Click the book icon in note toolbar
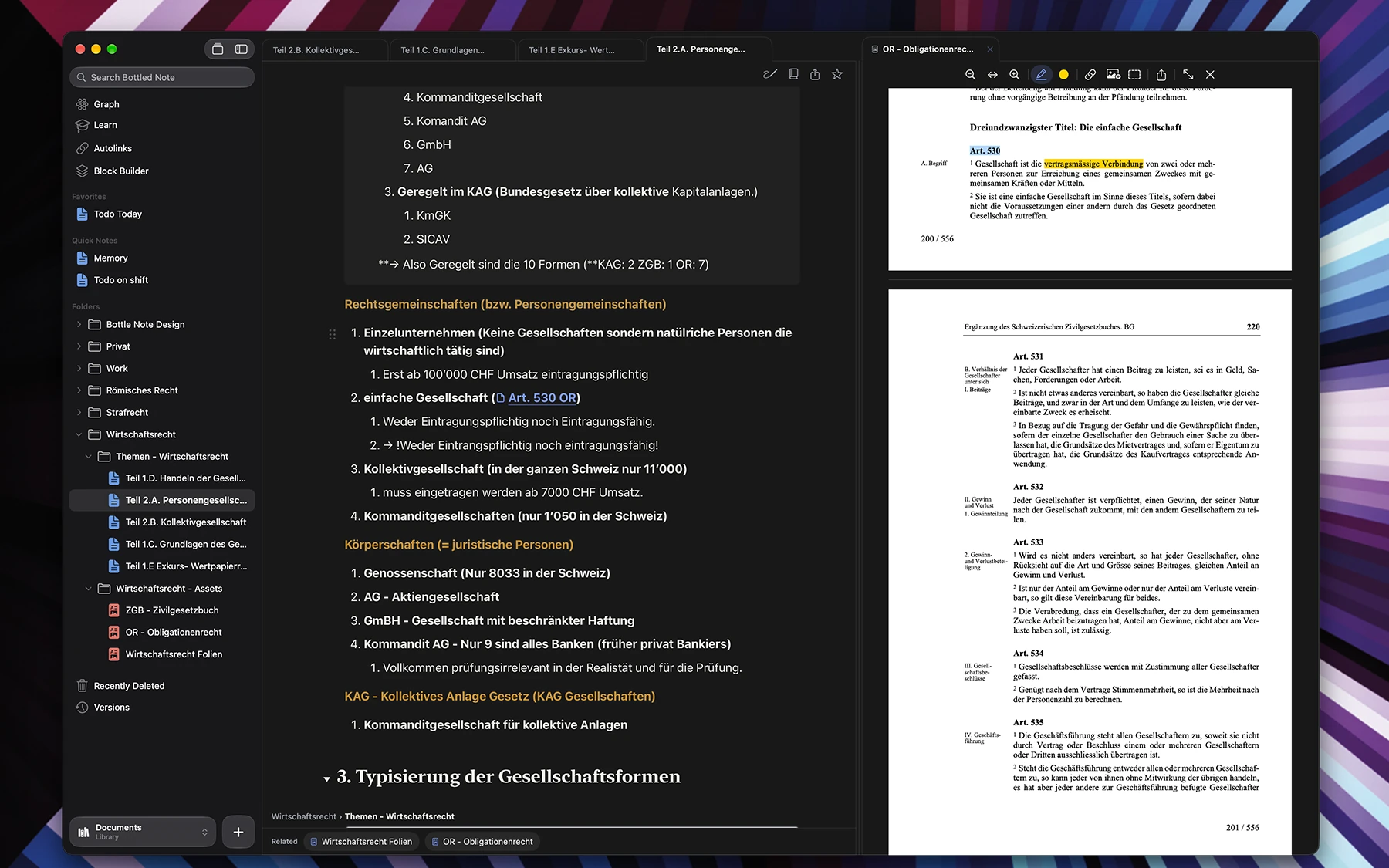This screenshot has width=1389, height=868. pyautogui.click(x=793, y=74)
